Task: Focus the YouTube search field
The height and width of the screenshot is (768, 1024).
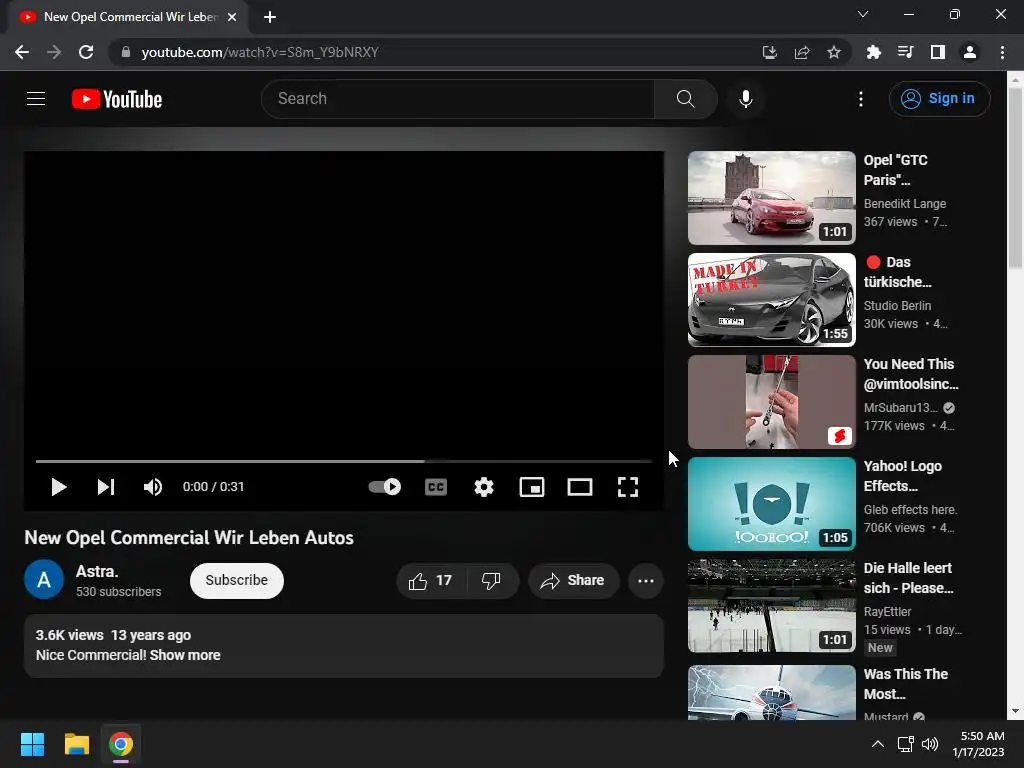Action: (x=457, y=99)
